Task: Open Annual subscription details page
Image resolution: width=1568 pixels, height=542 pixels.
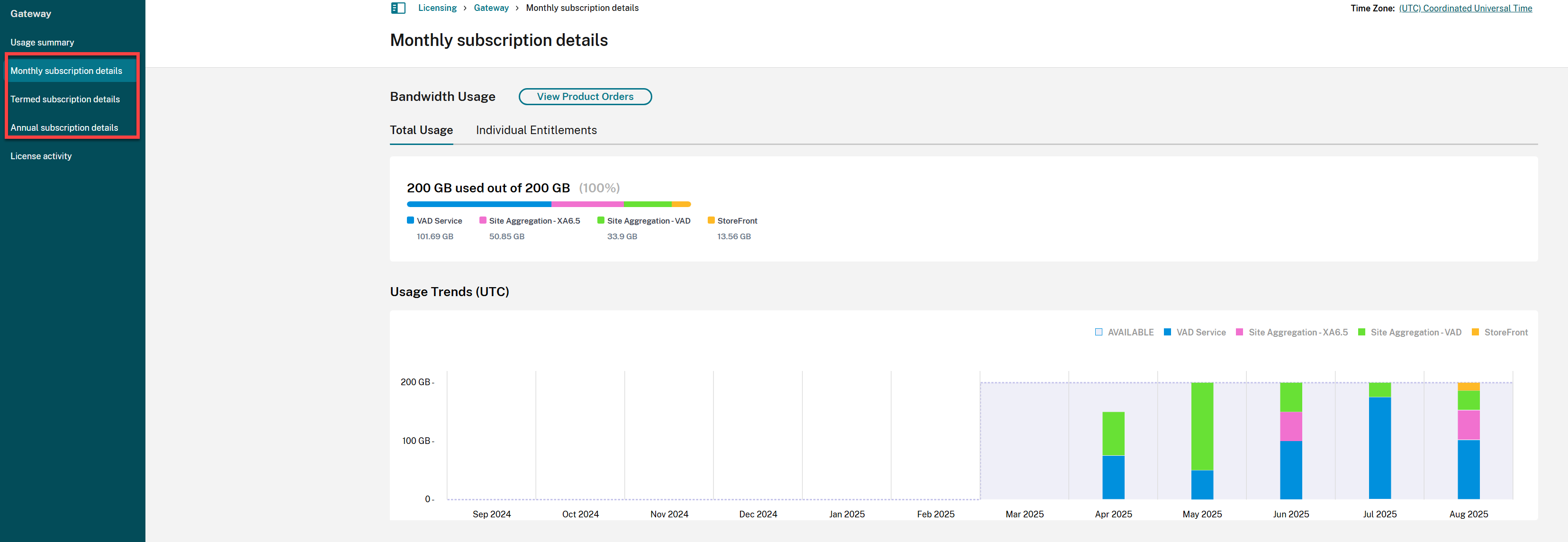Action: pos(64,127)
